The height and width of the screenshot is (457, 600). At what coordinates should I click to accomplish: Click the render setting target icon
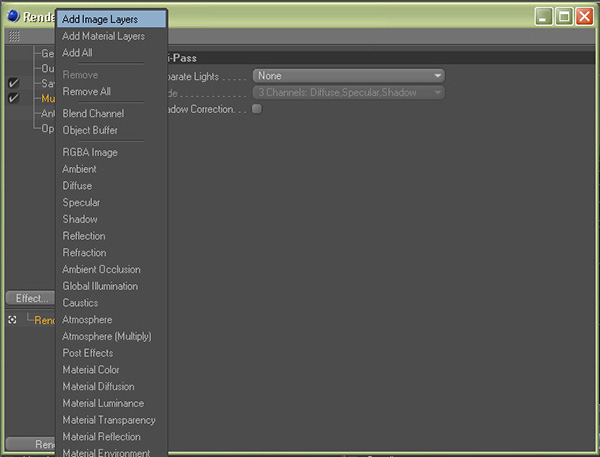click(12, 320)
